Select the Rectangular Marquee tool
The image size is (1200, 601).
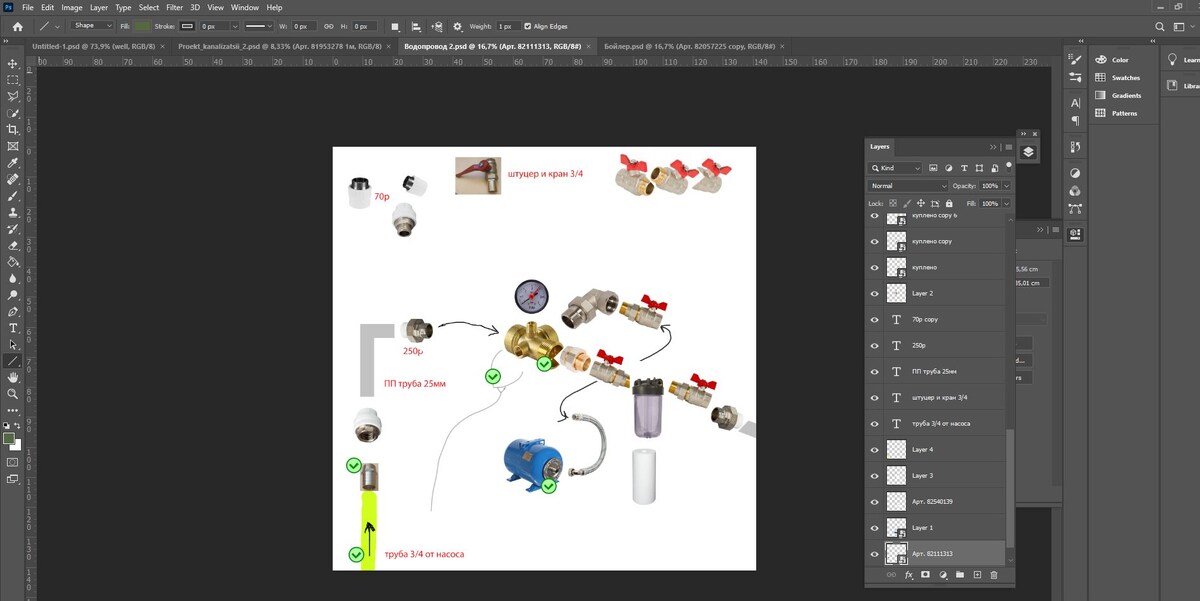coord(13,79)
